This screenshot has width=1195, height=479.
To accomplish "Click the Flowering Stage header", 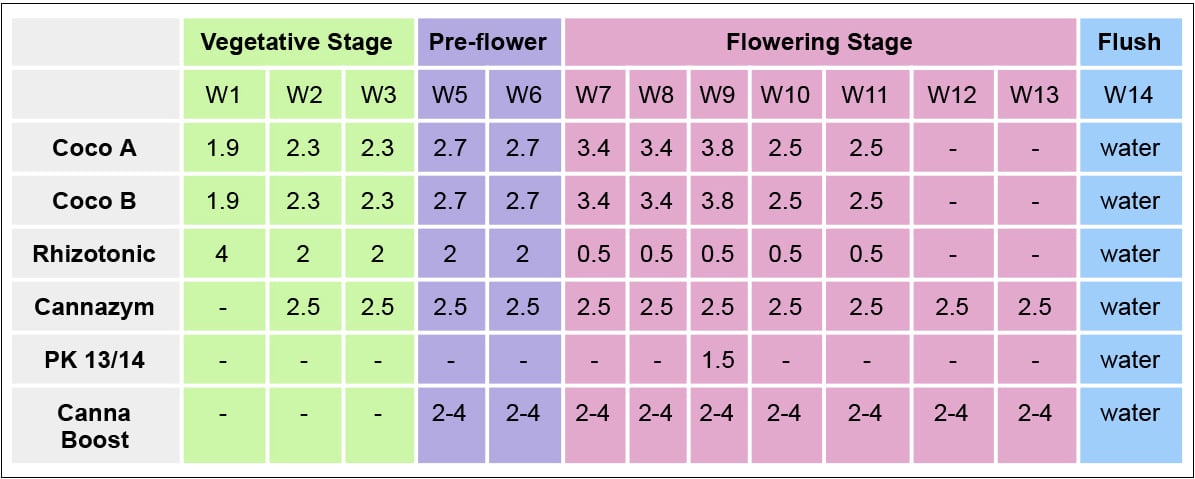I will pos(819,43).
